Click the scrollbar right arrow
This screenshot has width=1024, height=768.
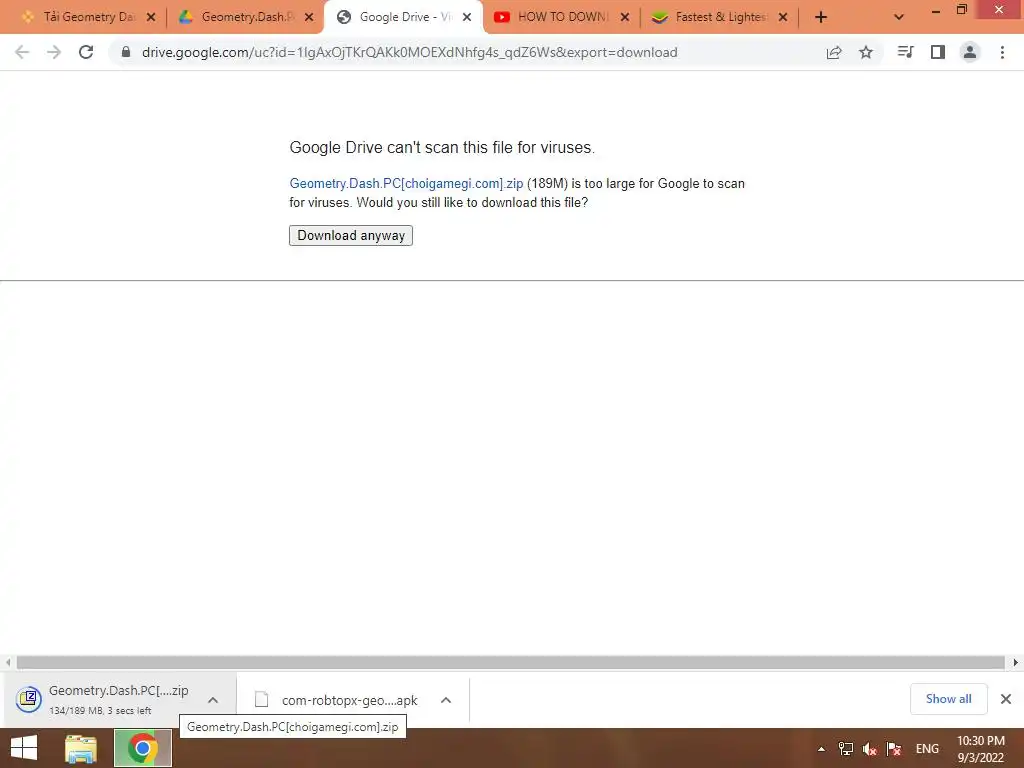[1016, 662]
